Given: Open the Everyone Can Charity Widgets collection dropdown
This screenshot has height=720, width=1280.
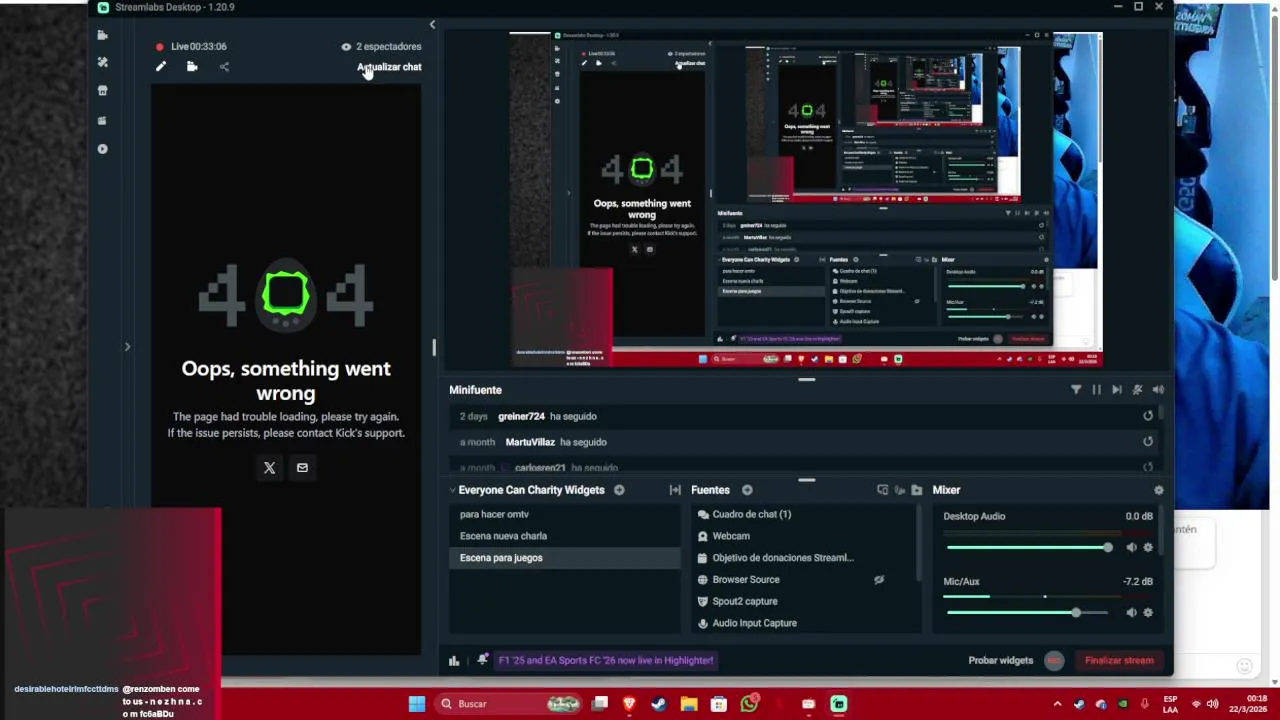Looking at the screenshot, I should (526, 490).
